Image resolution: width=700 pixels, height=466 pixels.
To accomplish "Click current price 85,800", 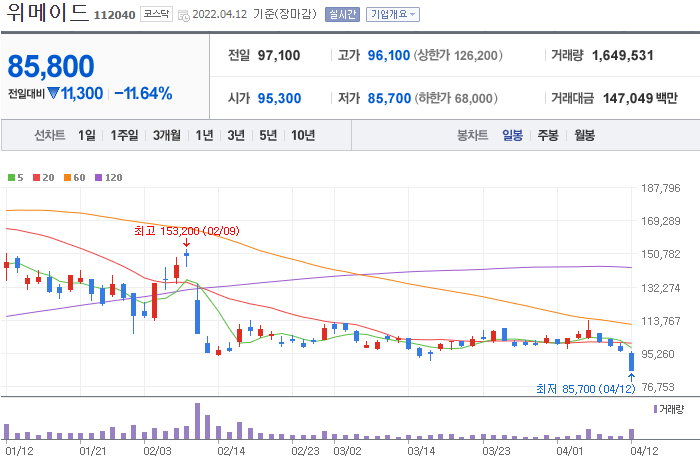I will [x=51, y=67].
